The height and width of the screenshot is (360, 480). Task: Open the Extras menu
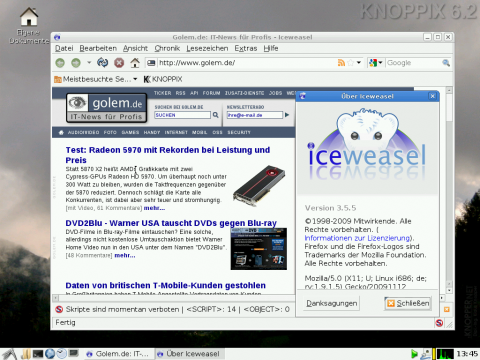click(x=246, y=48)
